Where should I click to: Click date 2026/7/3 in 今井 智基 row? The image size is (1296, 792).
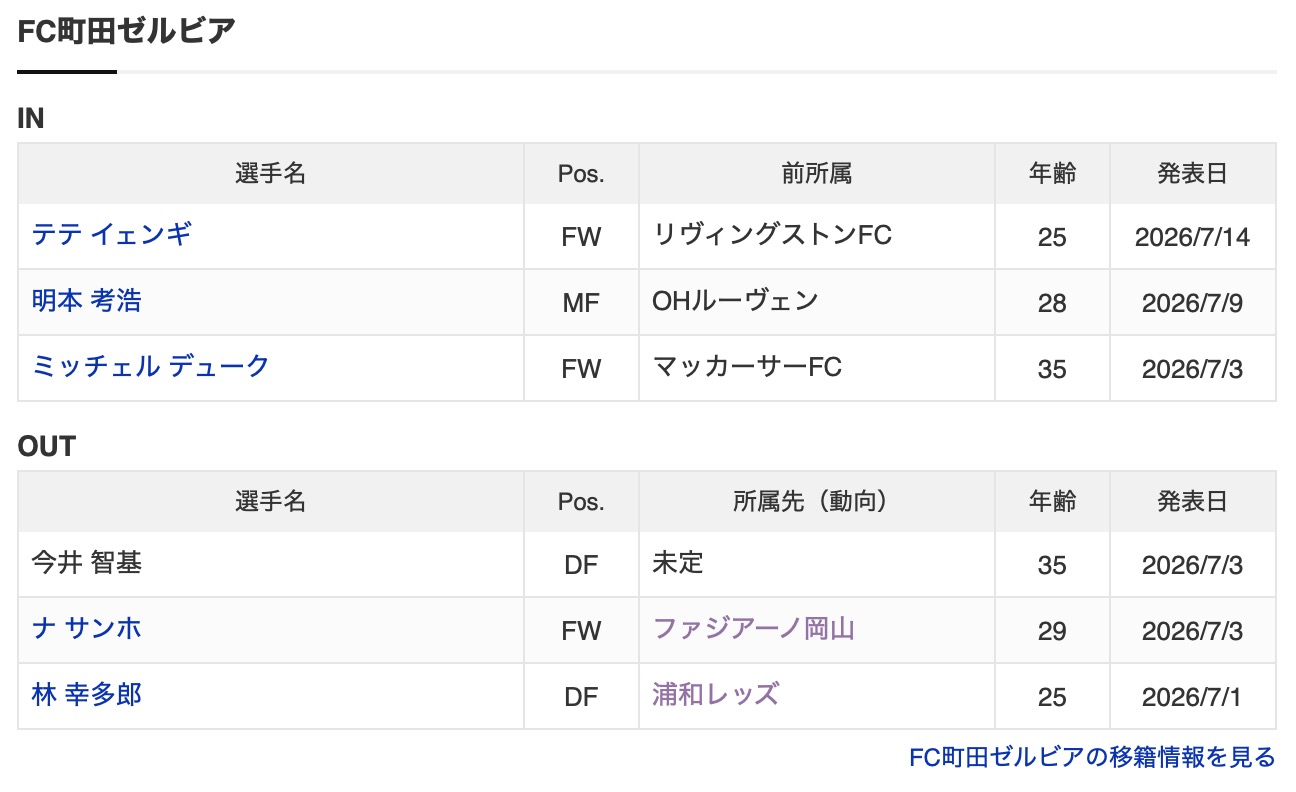(x=1193, y=566)
